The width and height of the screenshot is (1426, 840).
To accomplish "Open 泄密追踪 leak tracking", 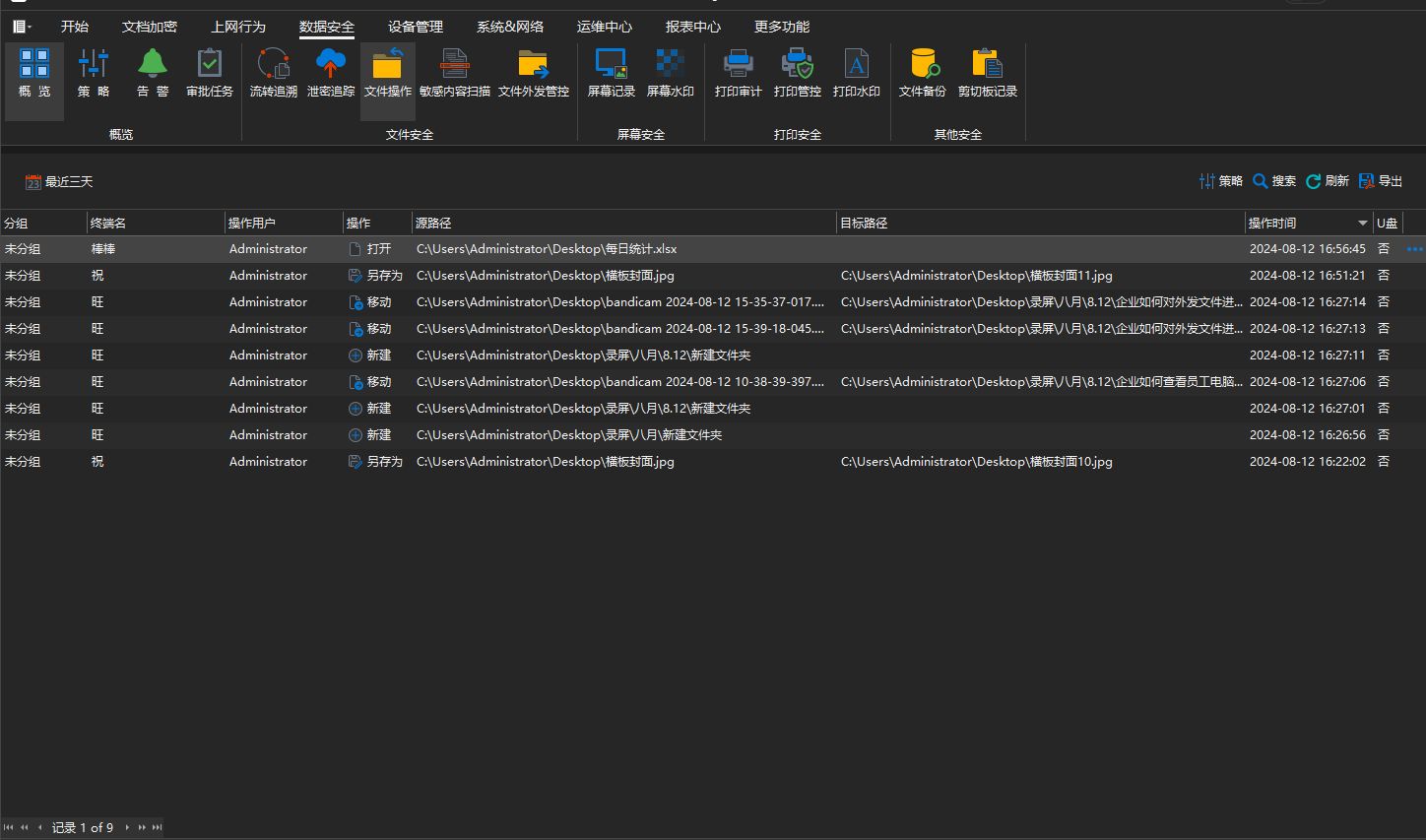I will 331,74.
